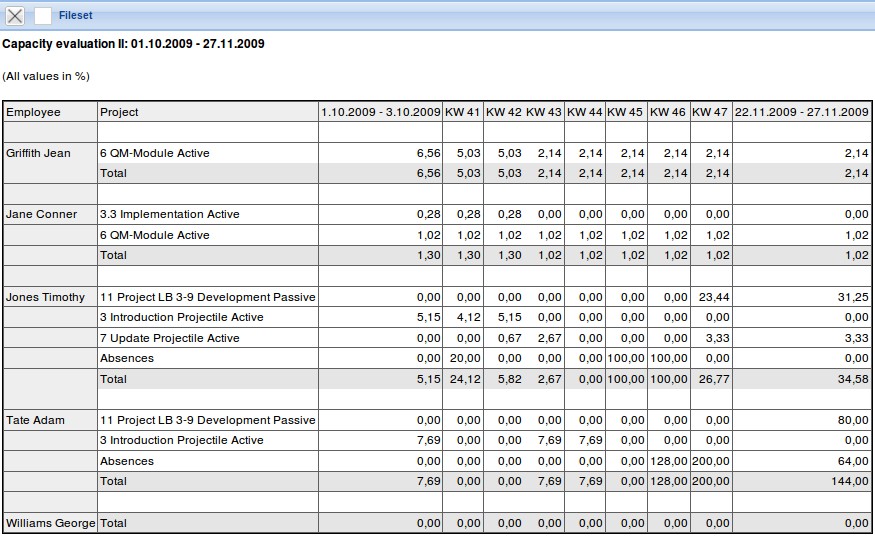The image size is (875, 536).
Task: Select Williams George in employee column
Action: coord(50,523)
